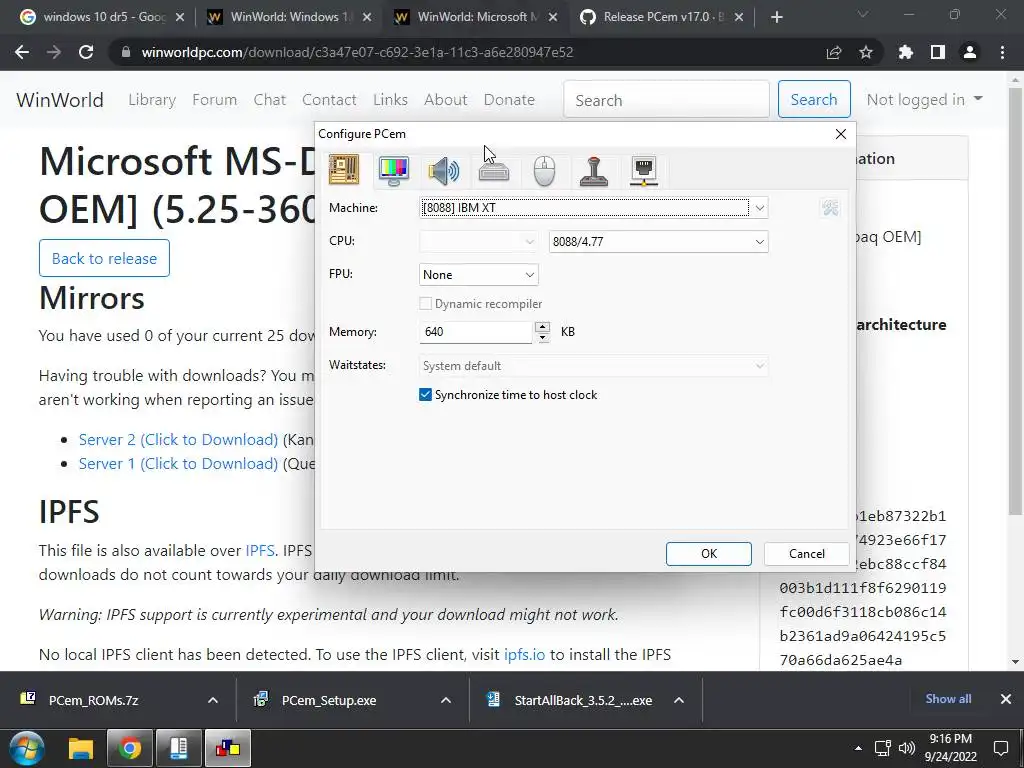Open File Explorer from taskbar
The height and width of the screenshot is (768, 1024).
[81, 748]
